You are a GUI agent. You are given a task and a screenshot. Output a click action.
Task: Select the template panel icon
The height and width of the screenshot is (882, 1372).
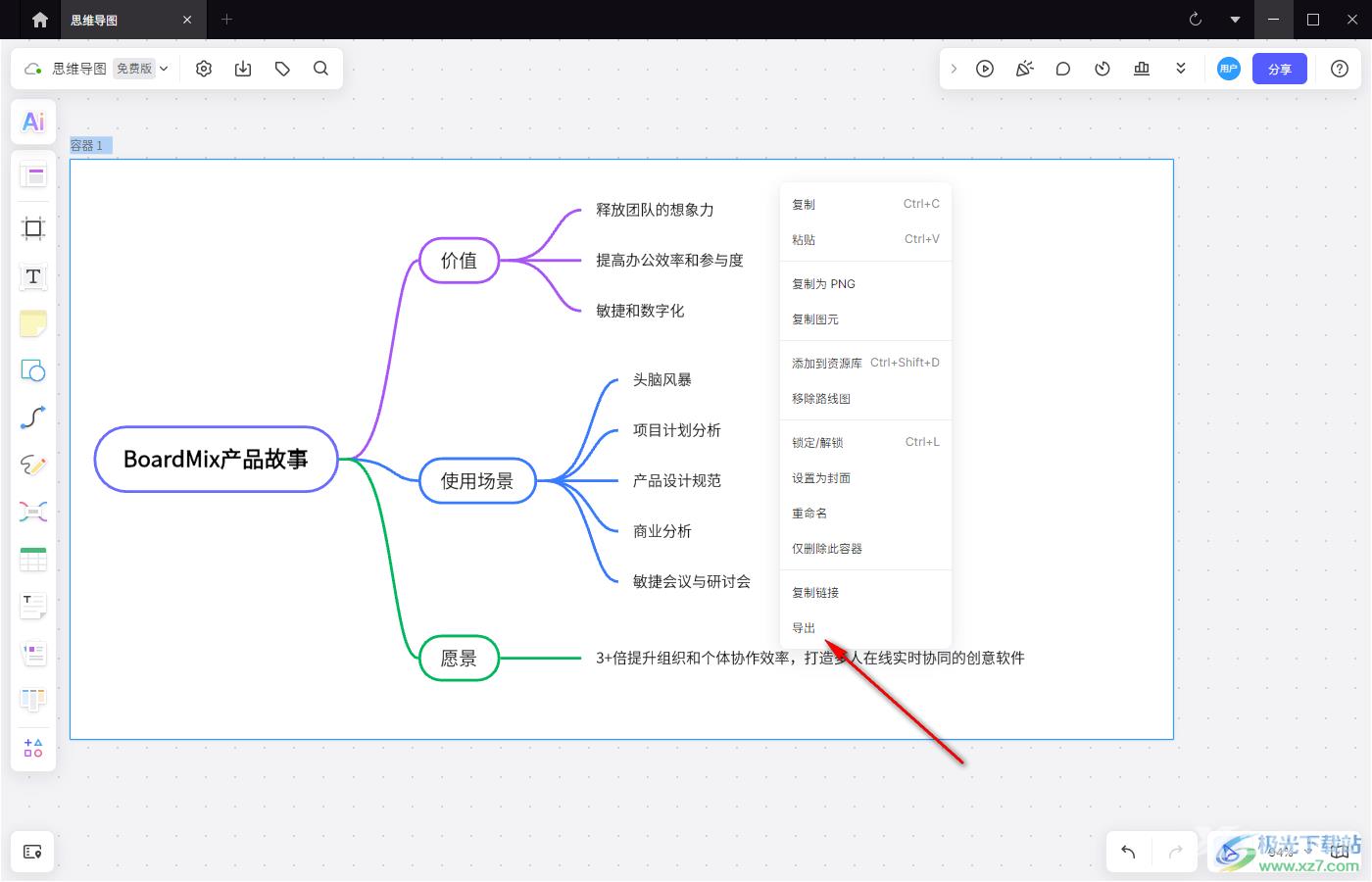click(33, 176)
